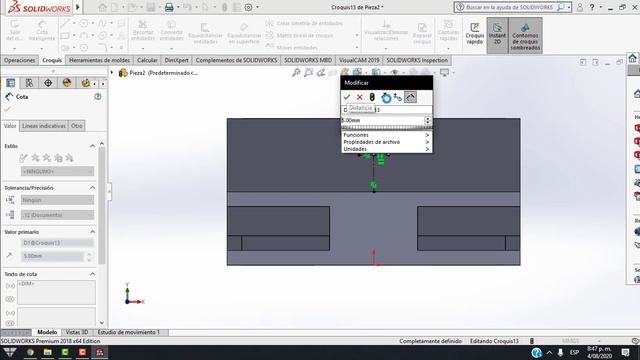Image resolution: width=640 pixels, height=360 pixels.
Task: Click the rebuild traffic light icon in Modificar
Action: click(372, 97)
